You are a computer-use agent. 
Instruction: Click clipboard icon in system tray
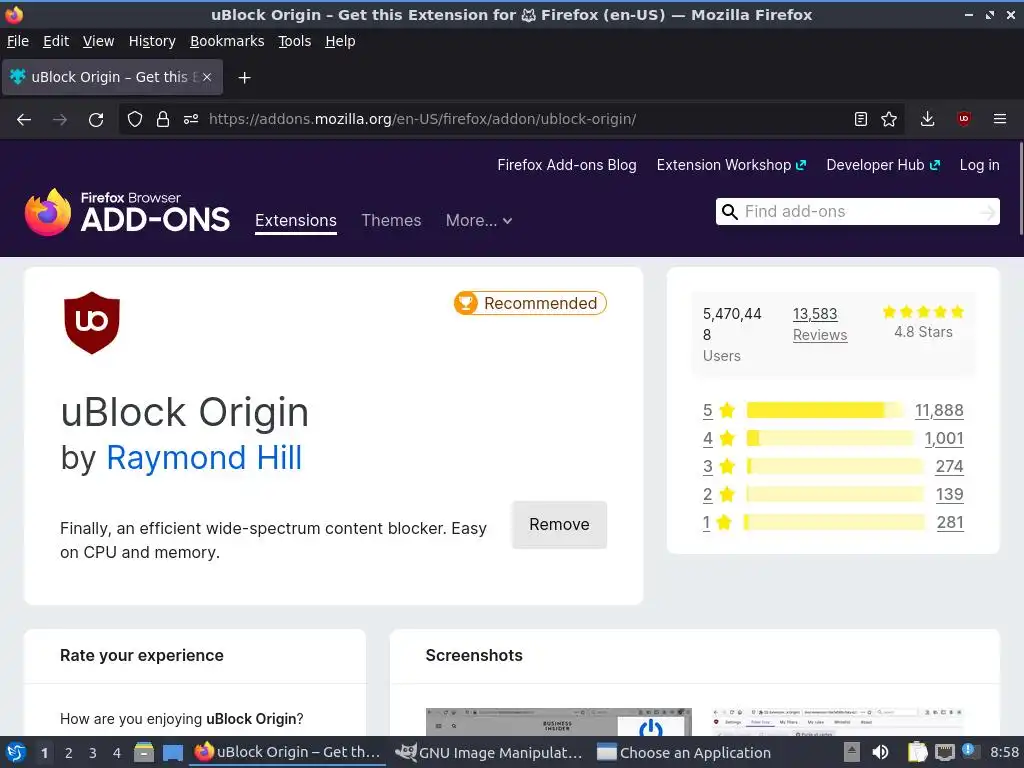tap(918, 752)
